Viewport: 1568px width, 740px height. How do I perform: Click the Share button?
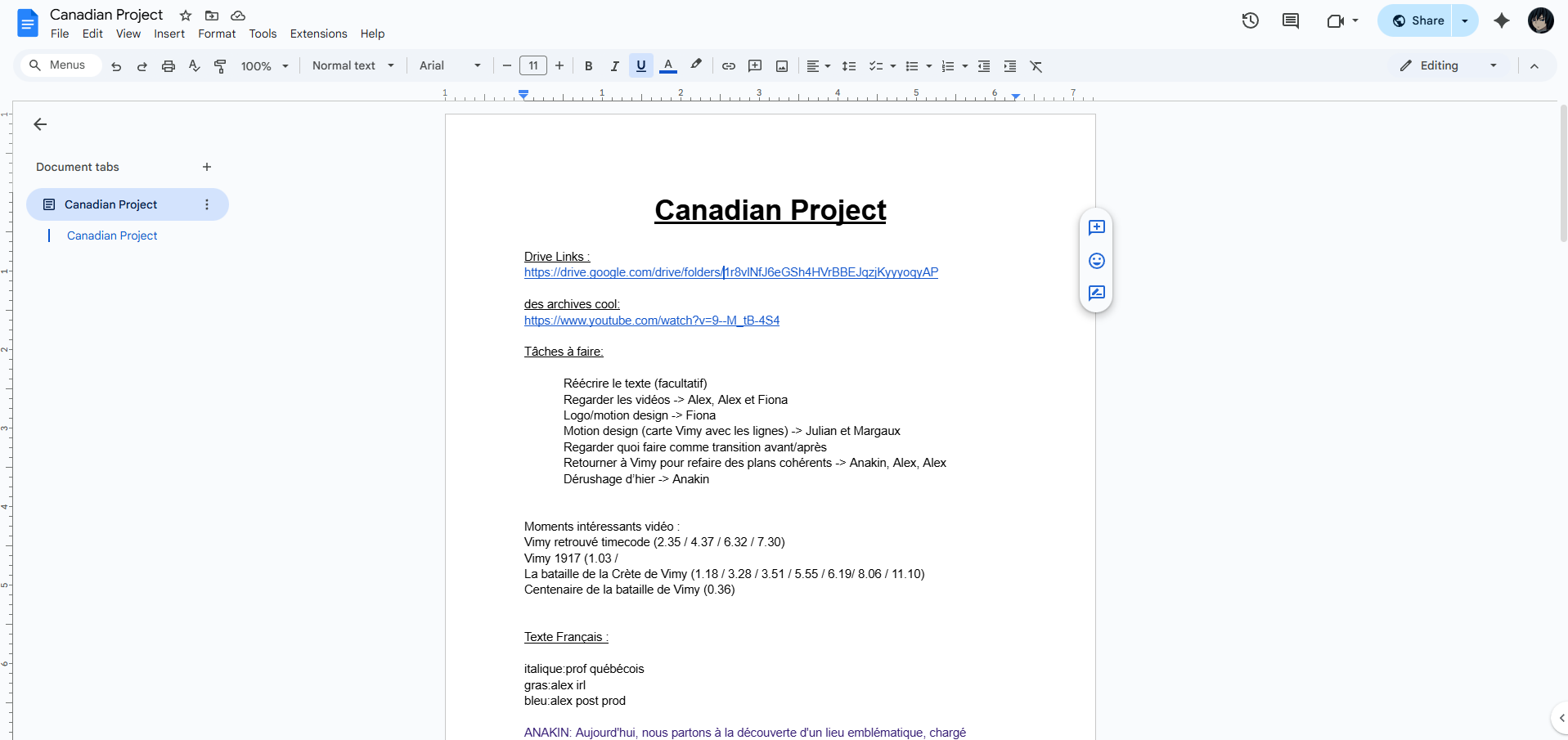coord(1417,21)
